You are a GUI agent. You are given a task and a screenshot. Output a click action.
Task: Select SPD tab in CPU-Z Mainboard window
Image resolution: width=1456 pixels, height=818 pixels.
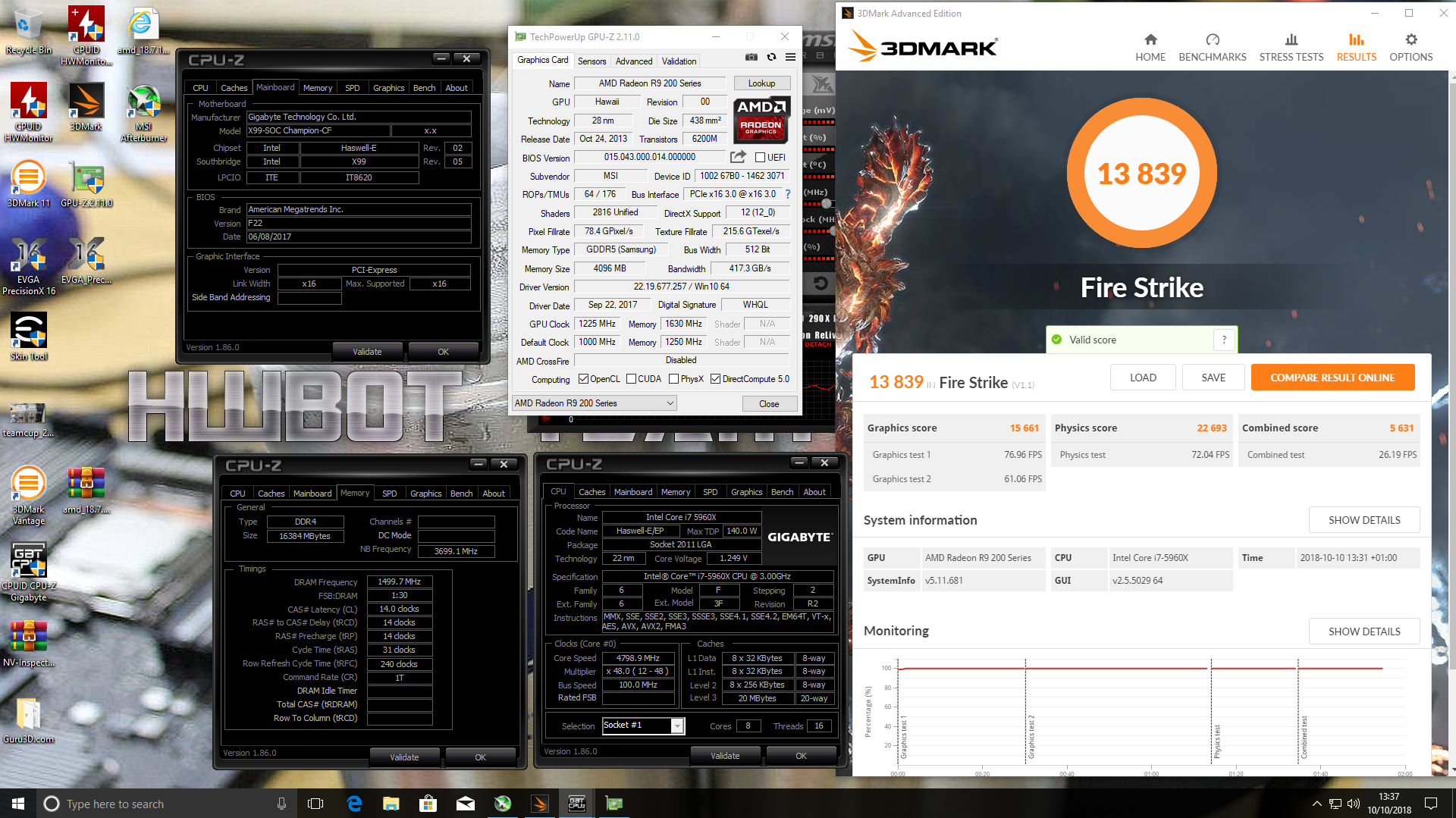tap(353, 88)
